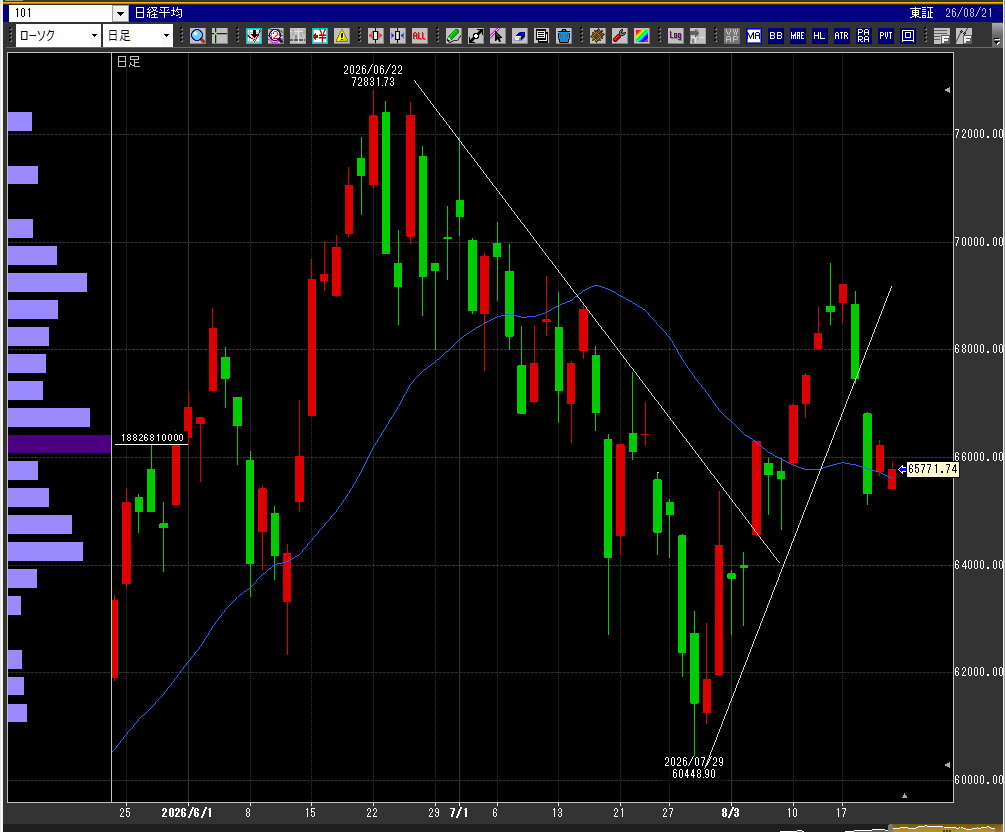
Task: Toggle the PARA parabolic indicator
Action: pos(863,36)
